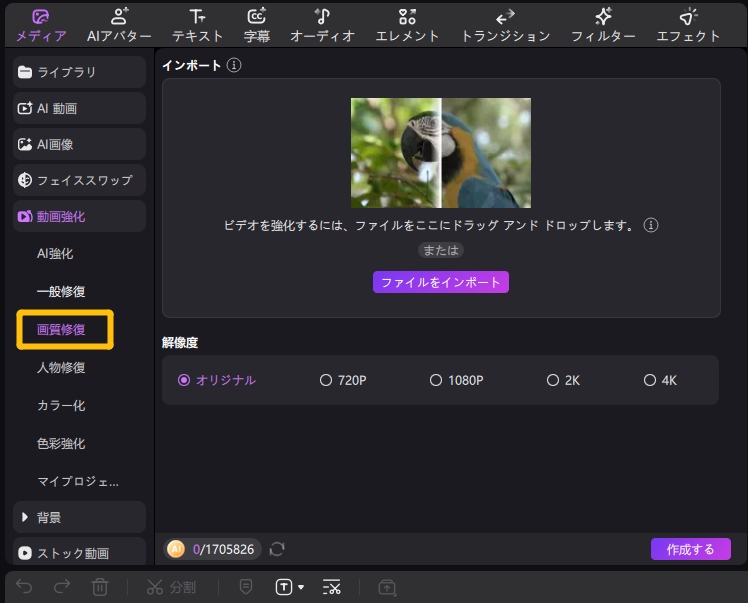748x603 pixels.
Task: Open the AIアバター tab
Action: tap(119, 25)
